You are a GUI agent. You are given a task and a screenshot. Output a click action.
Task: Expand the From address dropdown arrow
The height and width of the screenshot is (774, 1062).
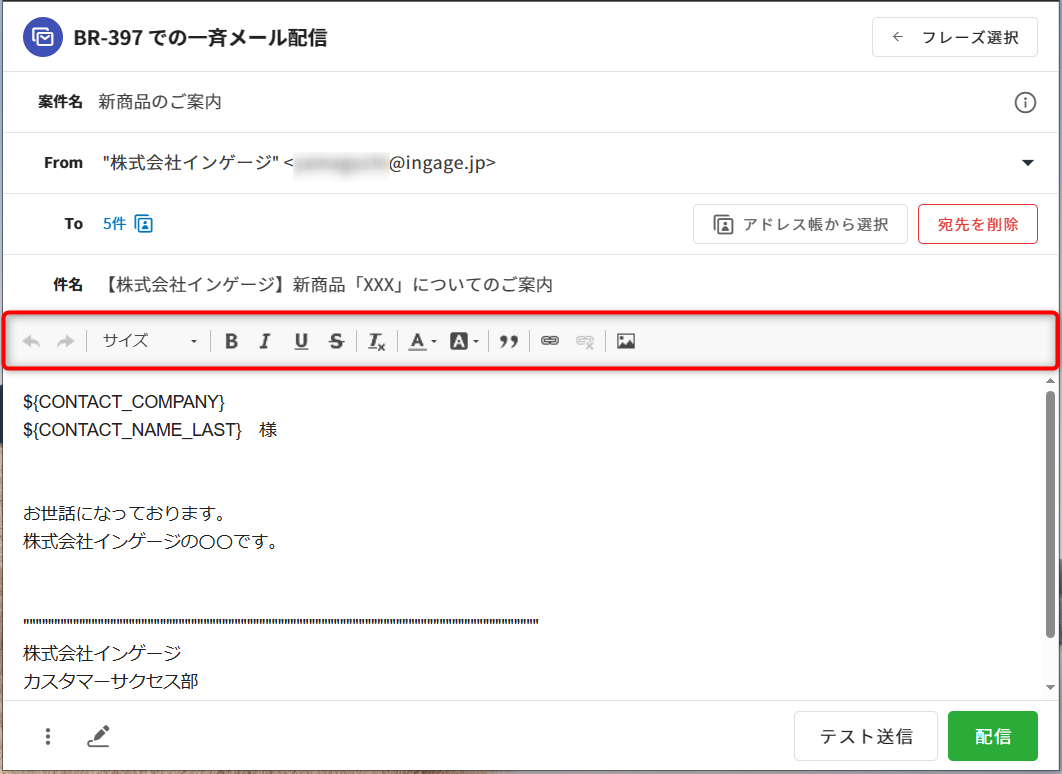point(1027,163)
